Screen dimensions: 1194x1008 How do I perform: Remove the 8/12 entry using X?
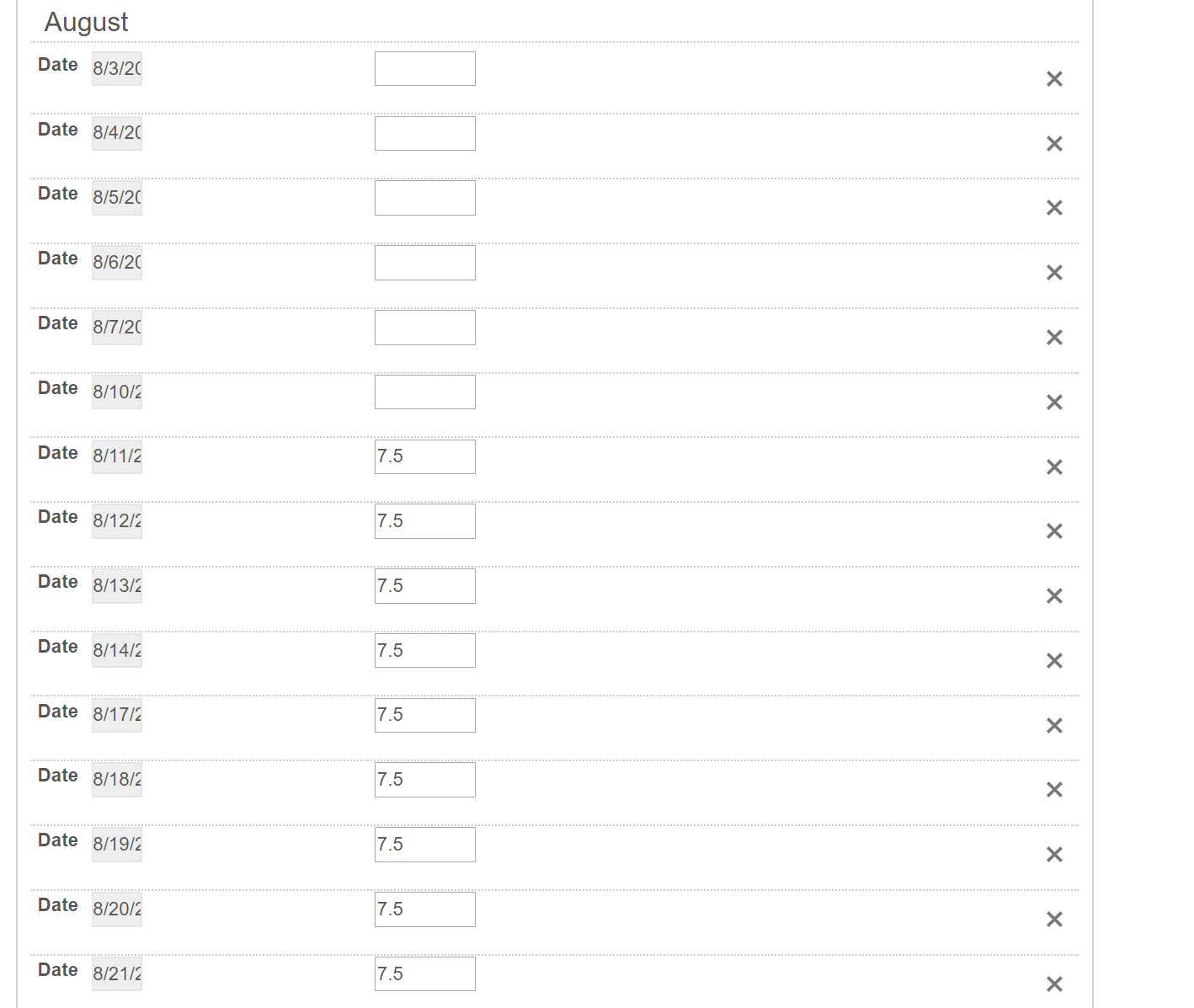pyautogui.click(x=1054, y=531)
